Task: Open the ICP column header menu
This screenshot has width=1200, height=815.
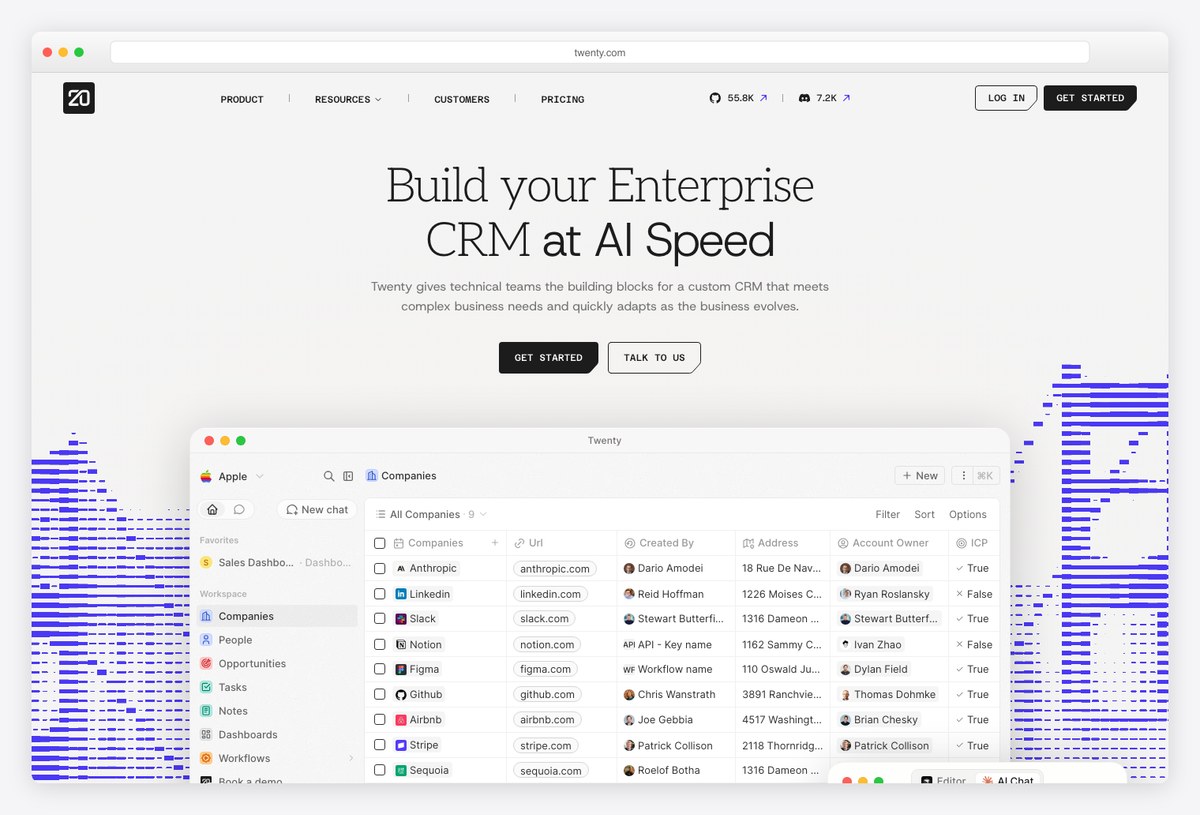Action: 975,543
